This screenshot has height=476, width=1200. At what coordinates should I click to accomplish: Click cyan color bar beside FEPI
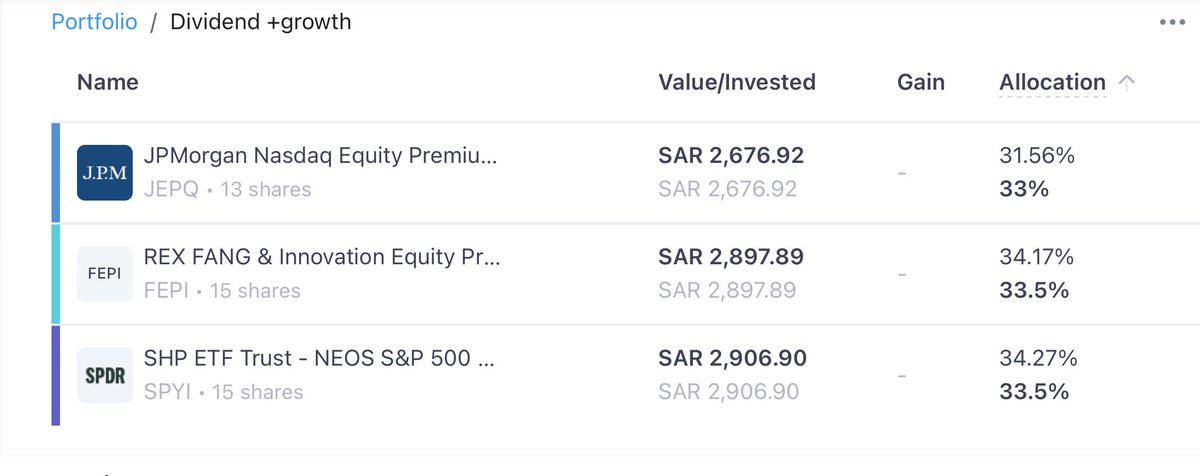click(x=56, y=274)
